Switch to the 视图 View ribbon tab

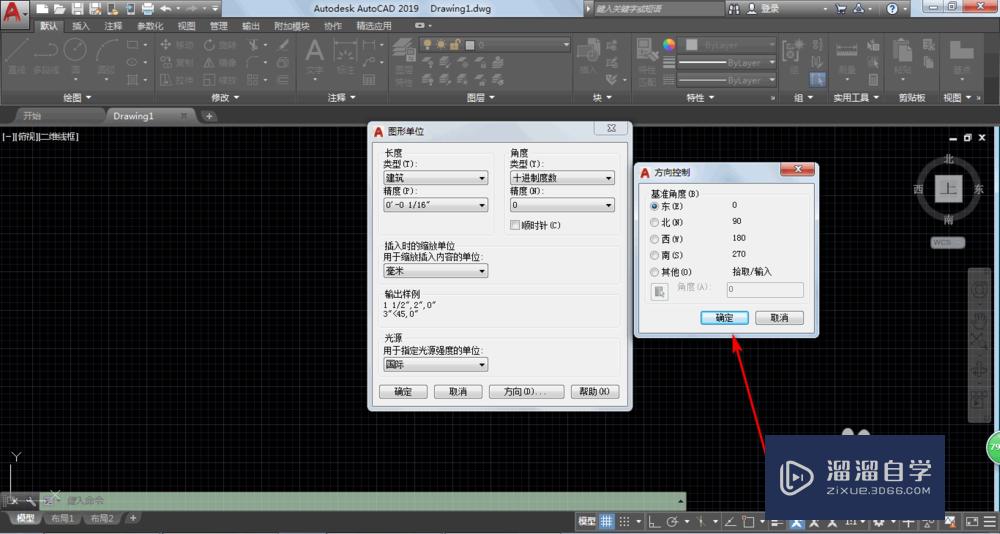pos(186,26)
